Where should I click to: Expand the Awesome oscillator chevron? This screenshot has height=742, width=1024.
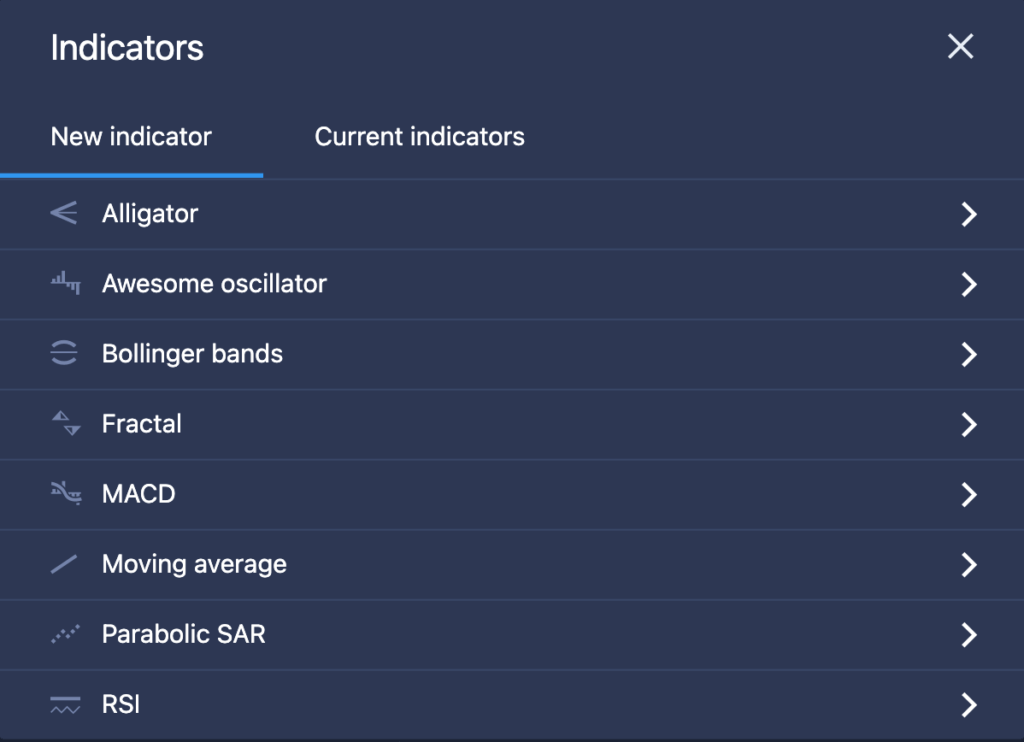(969, 284)
